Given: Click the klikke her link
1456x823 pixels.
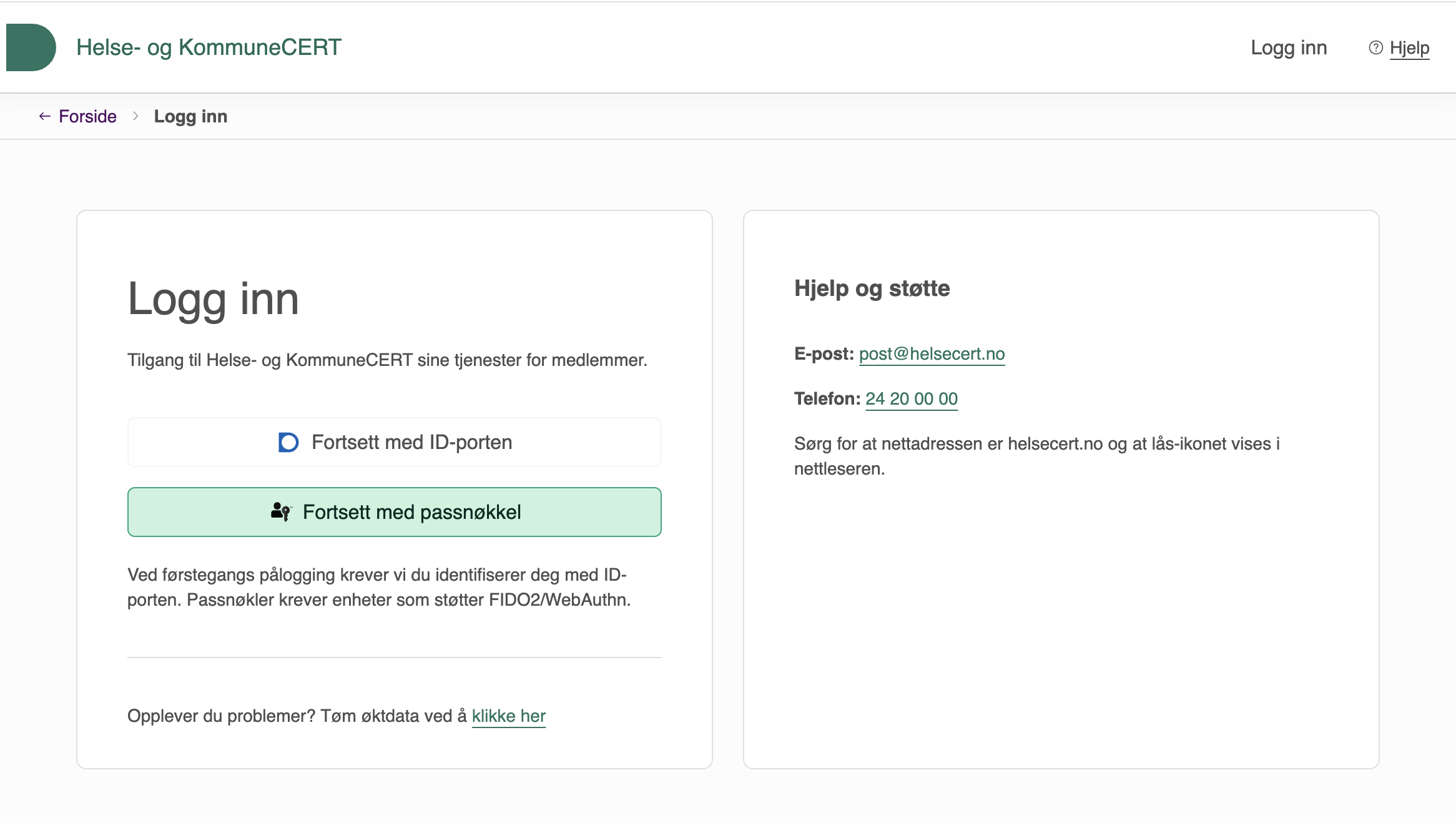Looking at the screenshot, I should pos(508,716).
